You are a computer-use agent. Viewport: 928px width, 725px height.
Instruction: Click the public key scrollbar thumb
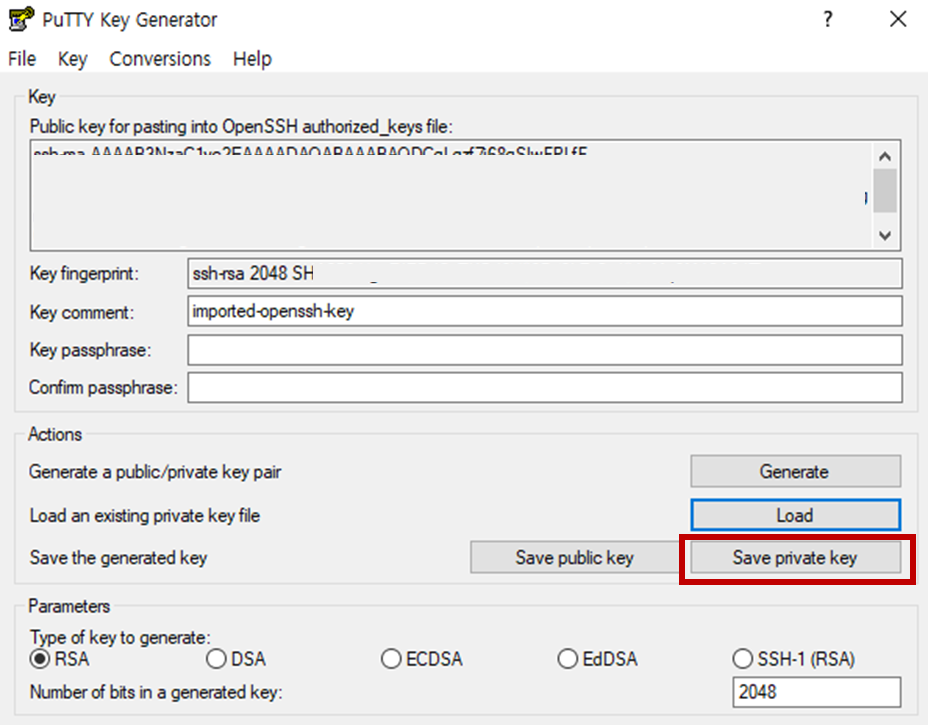[x=885, y=191]
